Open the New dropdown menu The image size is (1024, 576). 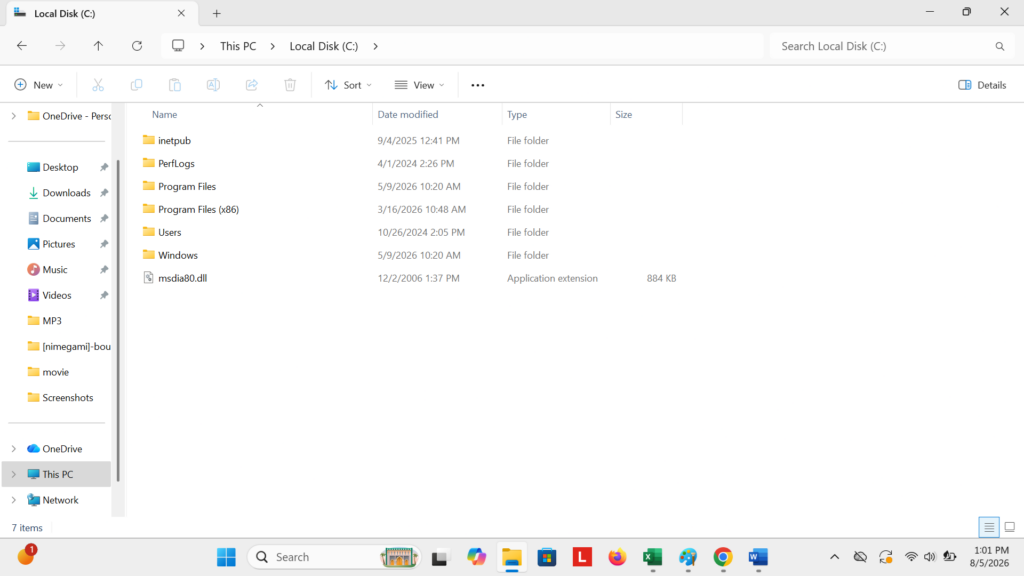[39, 85]
